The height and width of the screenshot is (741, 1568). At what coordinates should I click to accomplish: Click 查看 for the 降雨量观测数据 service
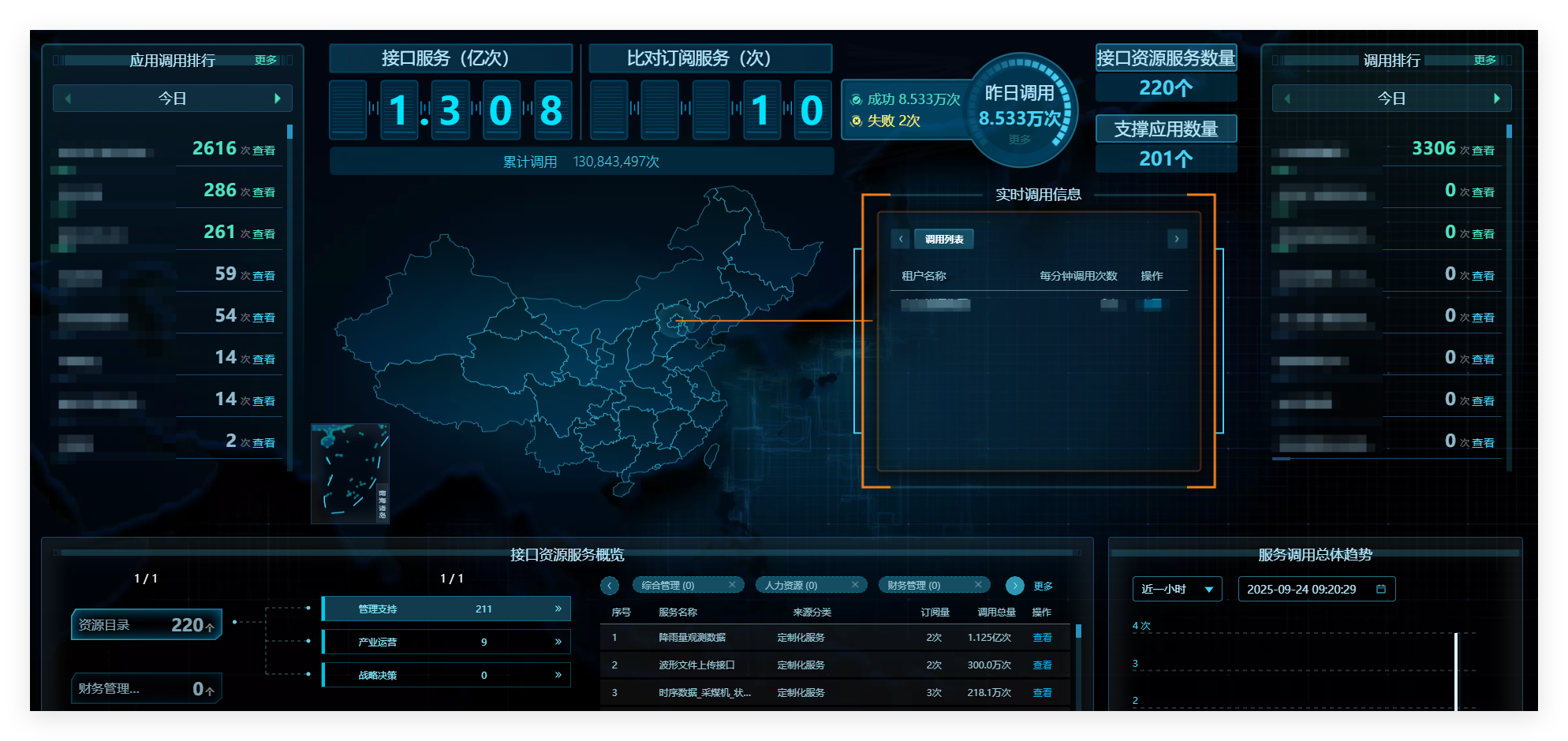1042,638
